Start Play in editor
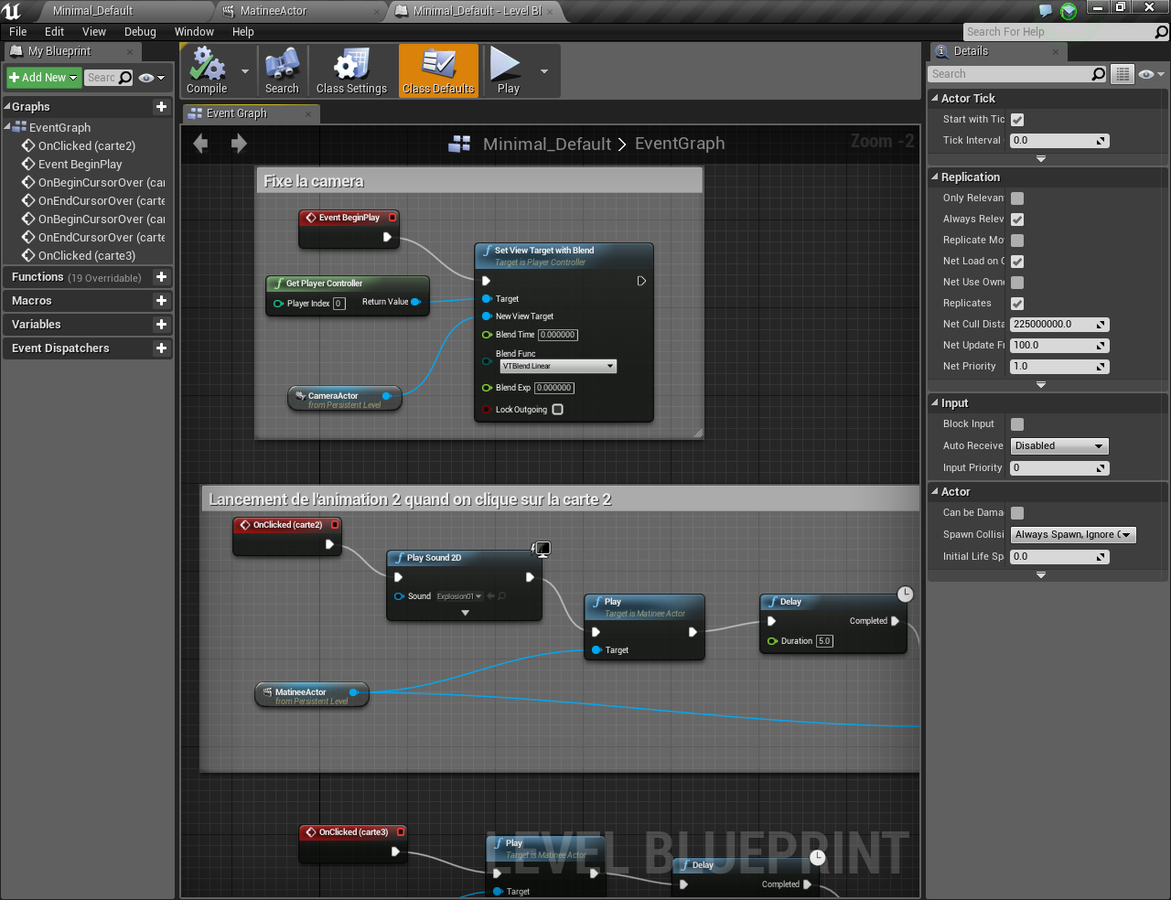 (x=508, y=71)
